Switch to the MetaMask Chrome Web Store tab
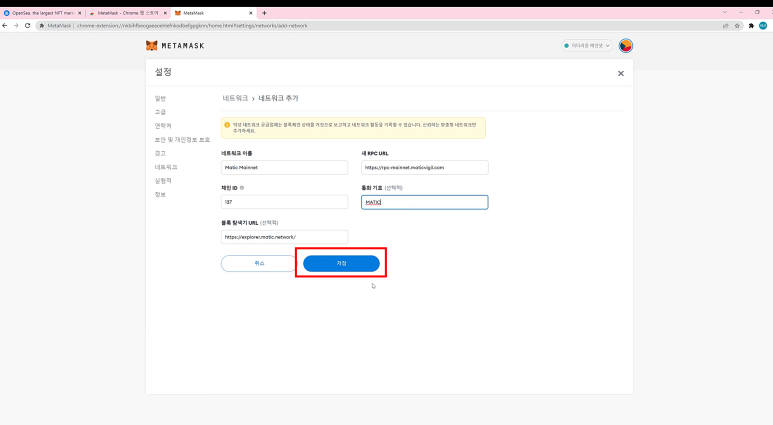 pos(128,13)
